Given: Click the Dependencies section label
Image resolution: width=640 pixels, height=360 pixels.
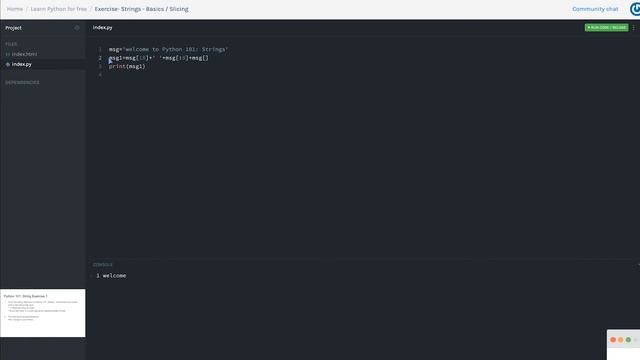Looking at the screenshot, I should pyautogui.click(x=22, y=82).
